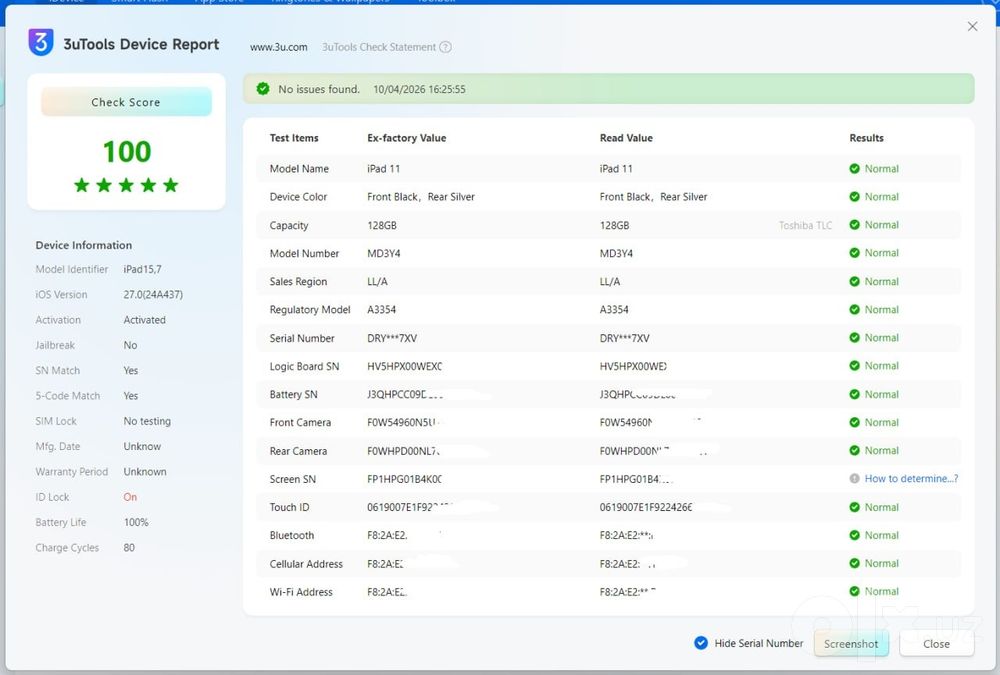Image resolution: width=1000 pixels, height=675 pixels.
Task: Click the 5-Code Match value Yes
Action: point(131,396)
